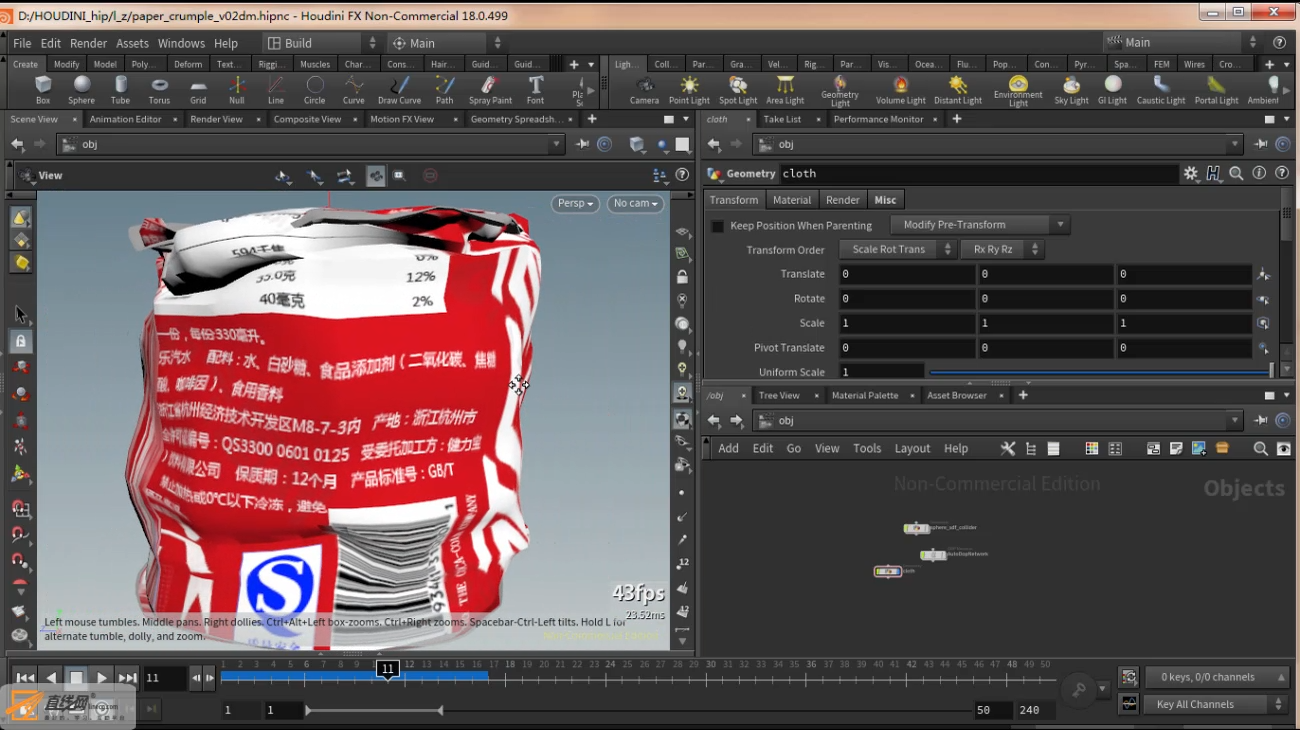Open the File menu
Image resolution: width=1300 pixels, height=730 pixels.
click(22, 43)
